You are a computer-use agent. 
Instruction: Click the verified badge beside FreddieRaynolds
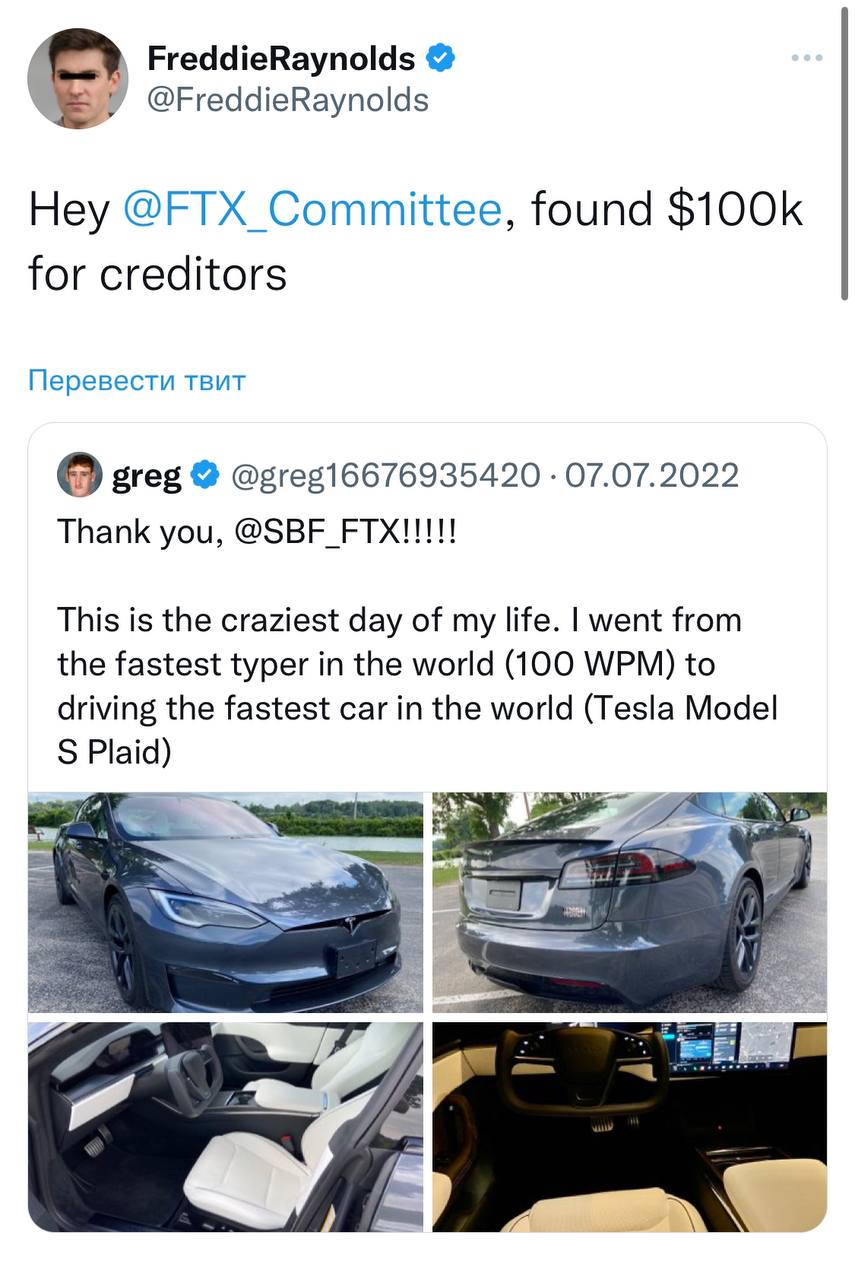pos(441,59)
